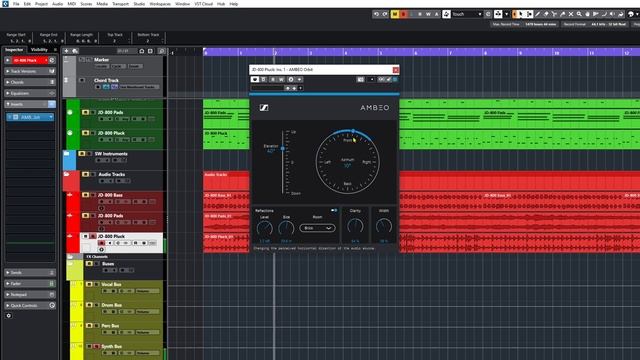Mute the Audio Tracks folder
Viewport: 640px width, 360px height.
pyautogui.click(x=85, y=174)
